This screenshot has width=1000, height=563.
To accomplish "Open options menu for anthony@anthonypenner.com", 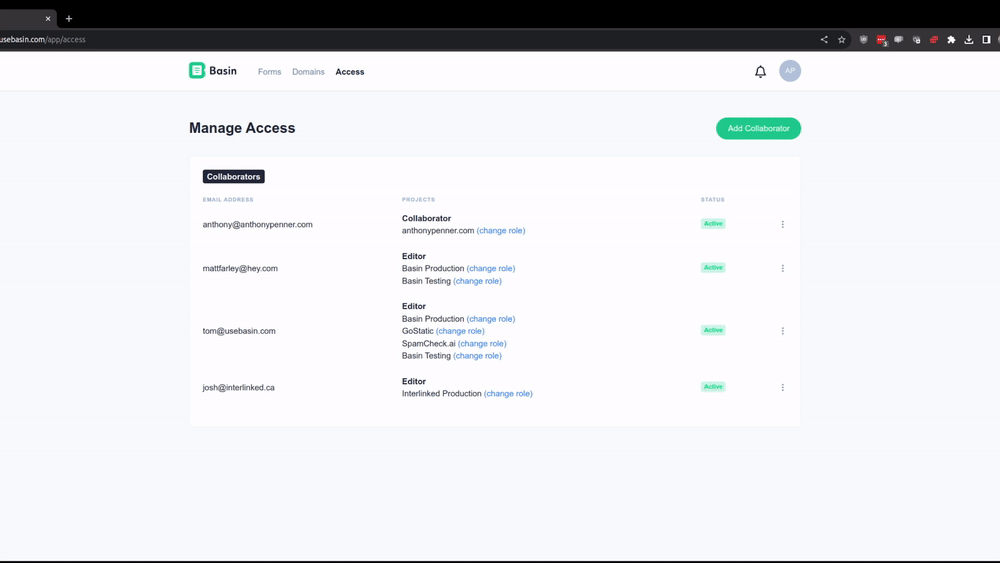I will pyautogui.click(x=783, y=224).
